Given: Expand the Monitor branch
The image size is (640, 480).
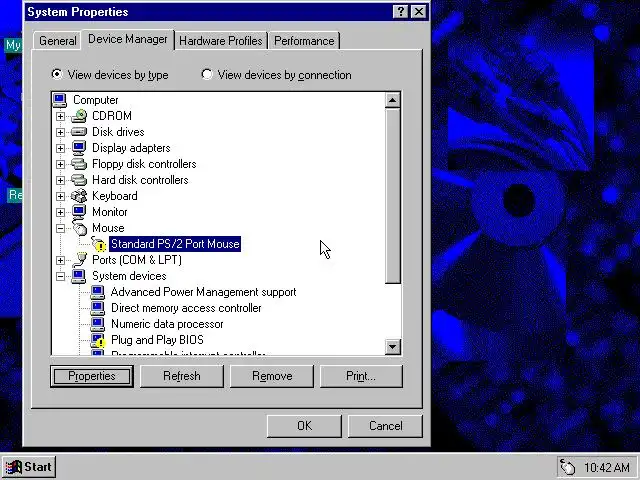Looking at the screenshot, I should pos(60,212).
